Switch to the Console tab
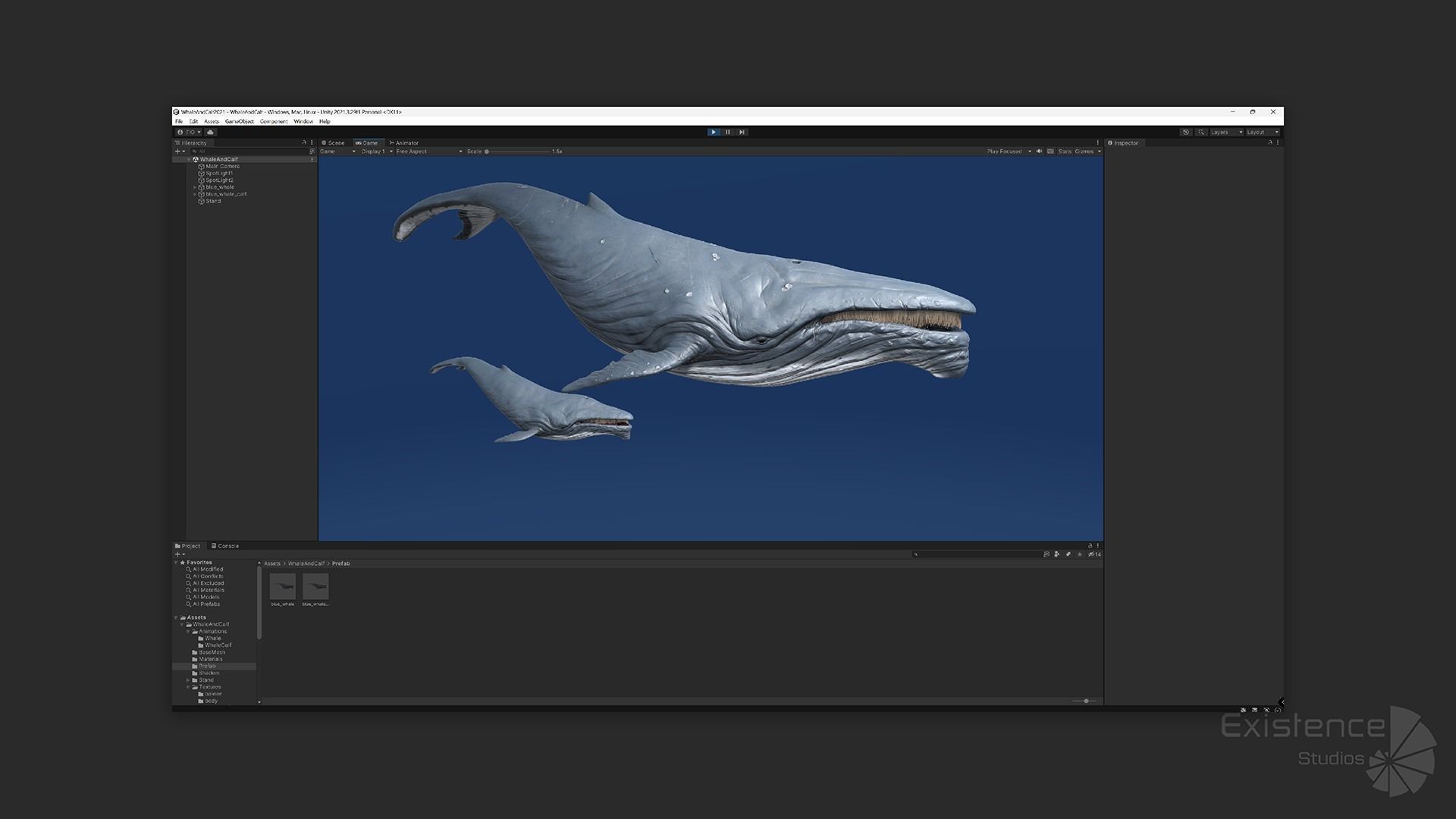This screenshot has width=1456, height=819. point(225,546)
